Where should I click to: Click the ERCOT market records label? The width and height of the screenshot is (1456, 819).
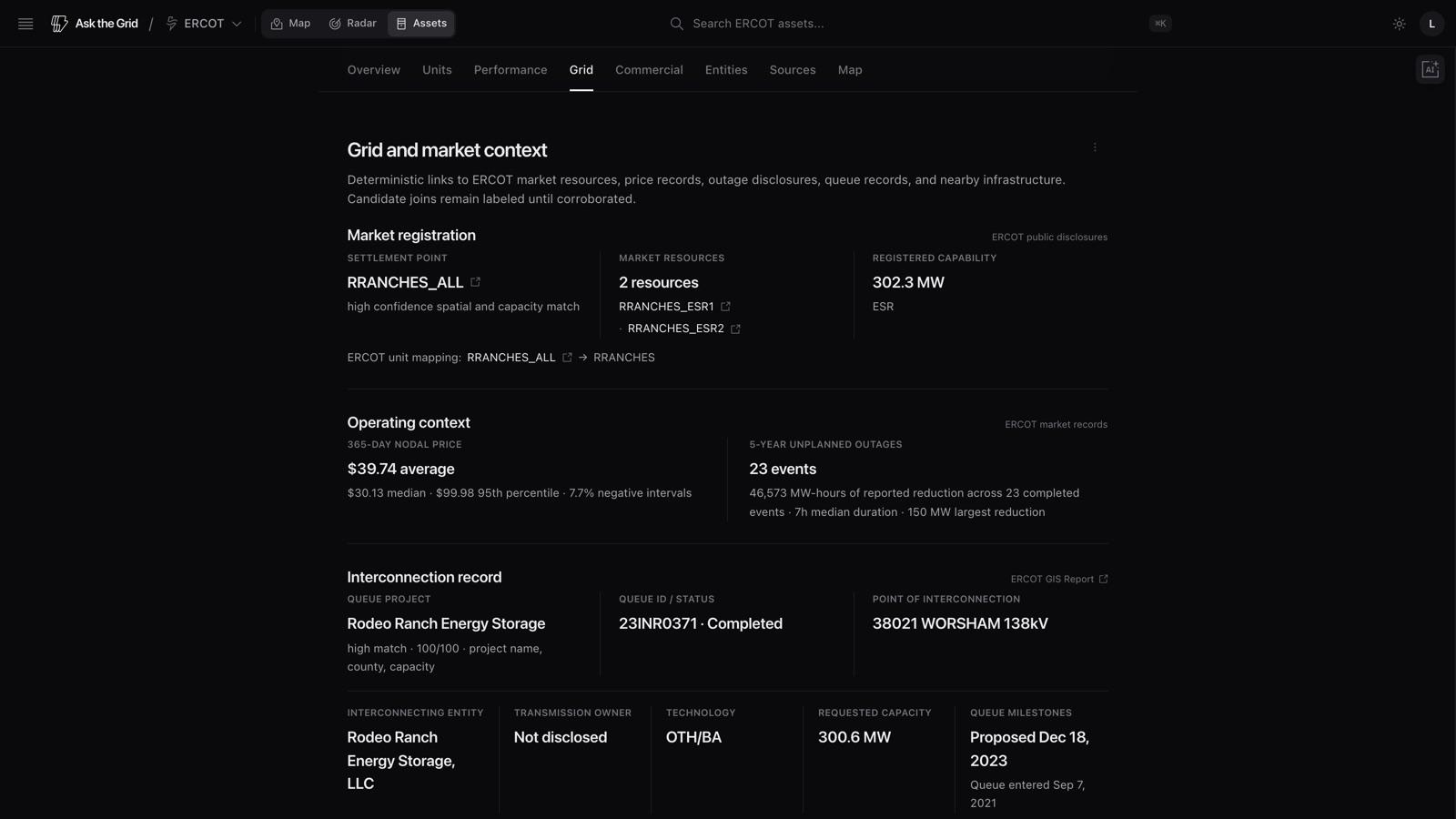1056,424
